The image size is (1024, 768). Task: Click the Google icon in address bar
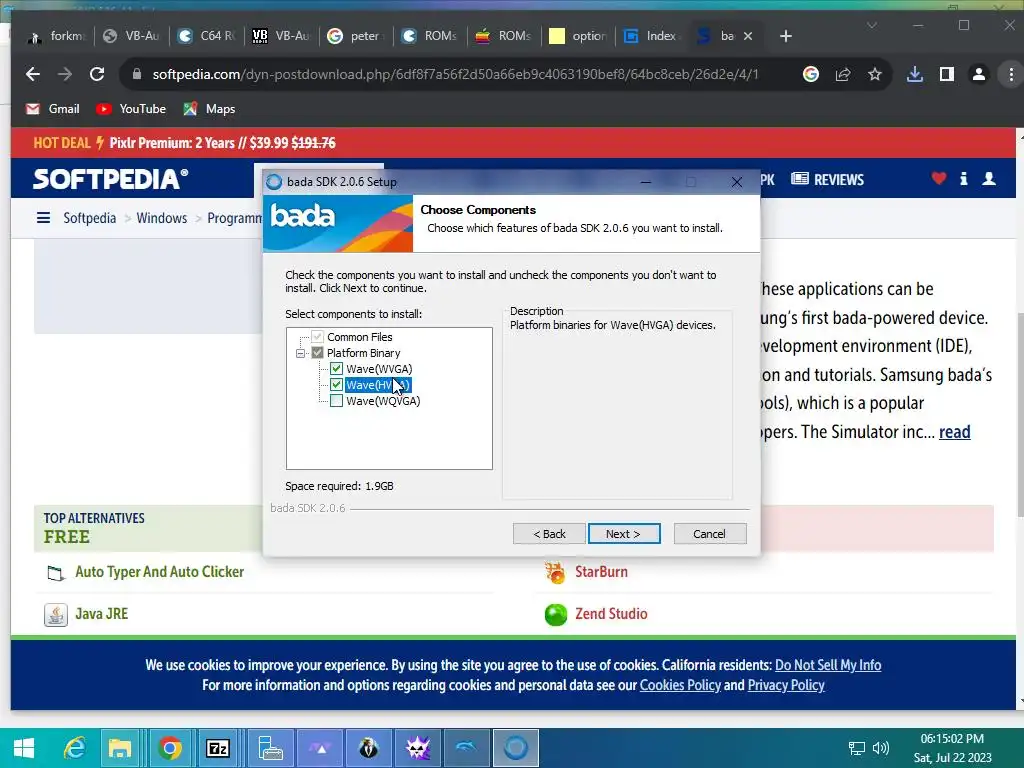click(x=810, y=74)
